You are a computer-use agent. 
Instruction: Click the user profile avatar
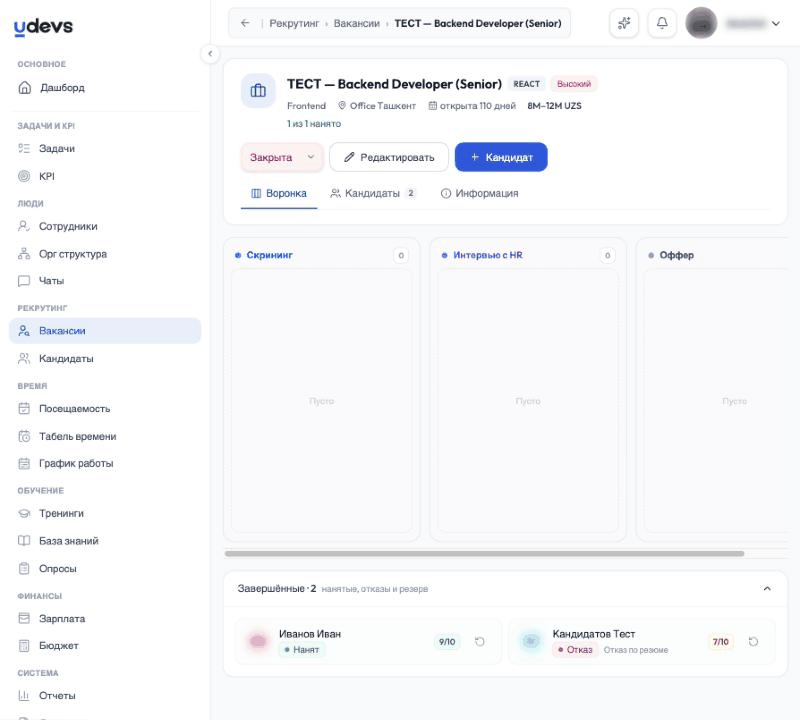pos(701,23)
